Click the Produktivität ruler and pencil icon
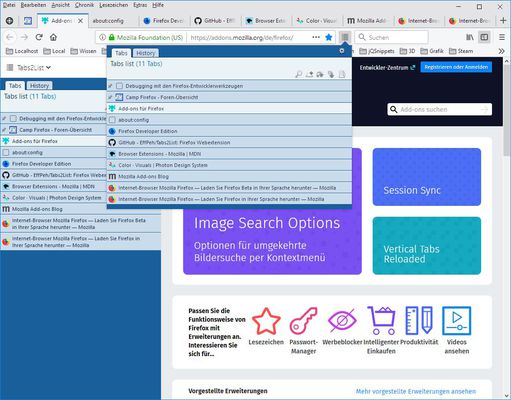 click(x=419, y=321)
